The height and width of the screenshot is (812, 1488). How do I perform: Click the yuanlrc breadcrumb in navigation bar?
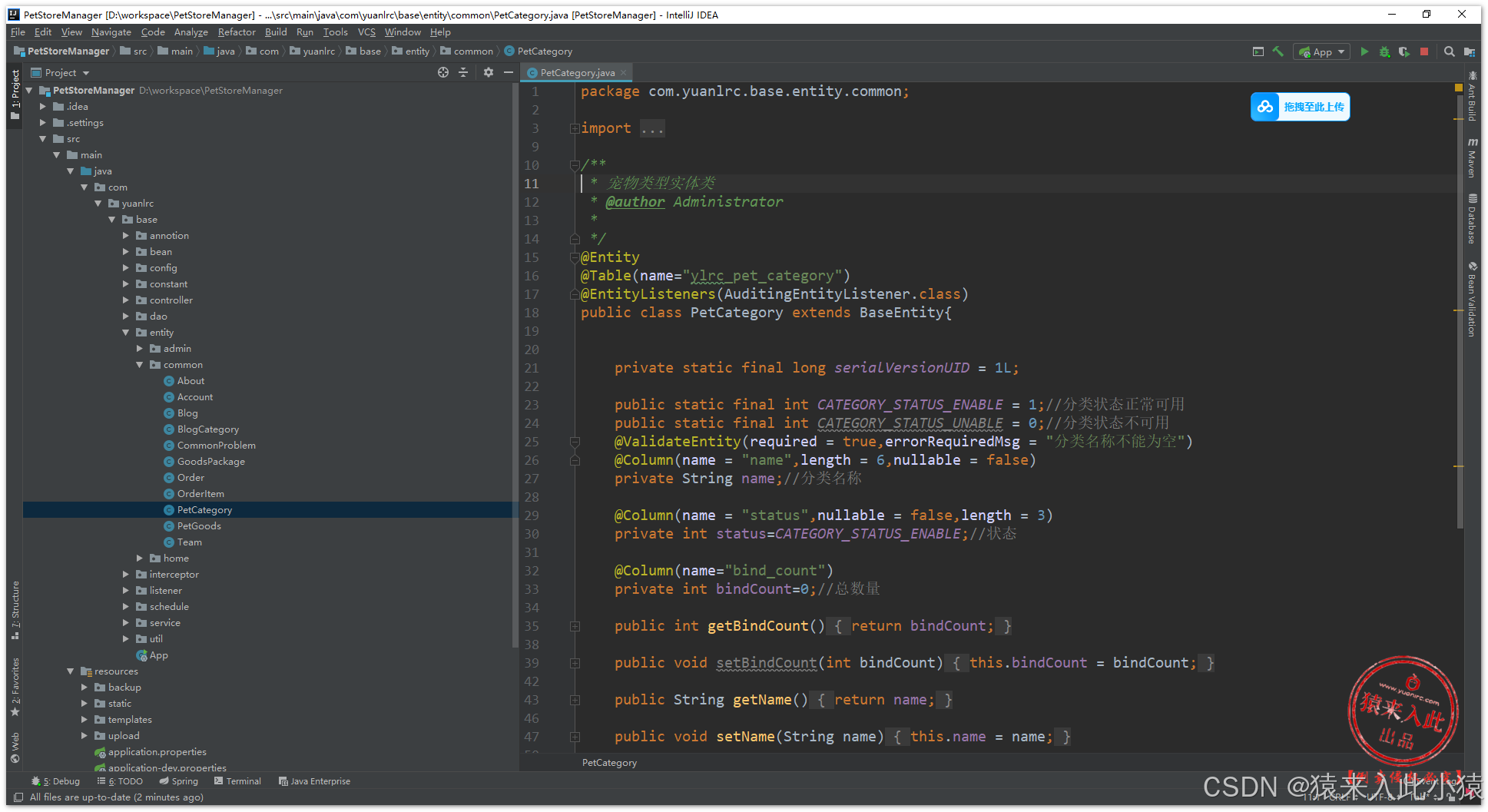312,51
